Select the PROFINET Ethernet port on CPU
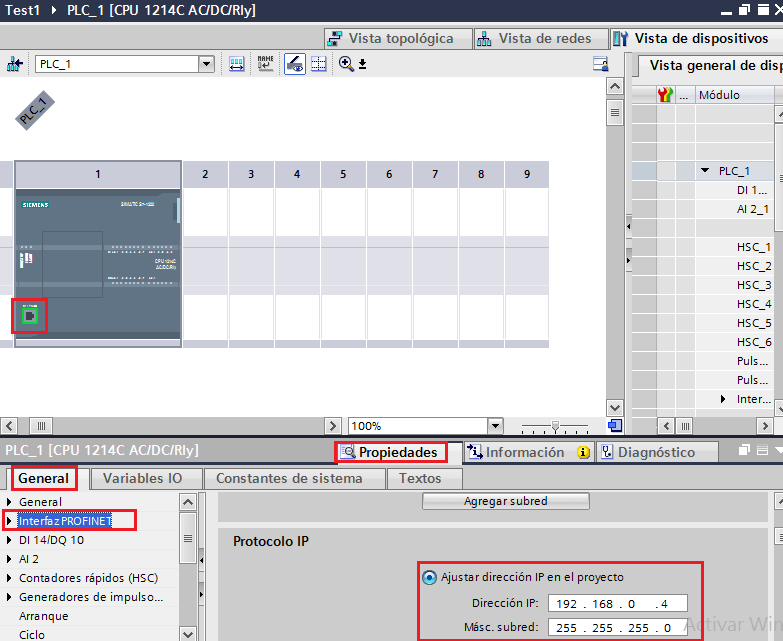Screen dimensions: 783x641 pos(30,316)
